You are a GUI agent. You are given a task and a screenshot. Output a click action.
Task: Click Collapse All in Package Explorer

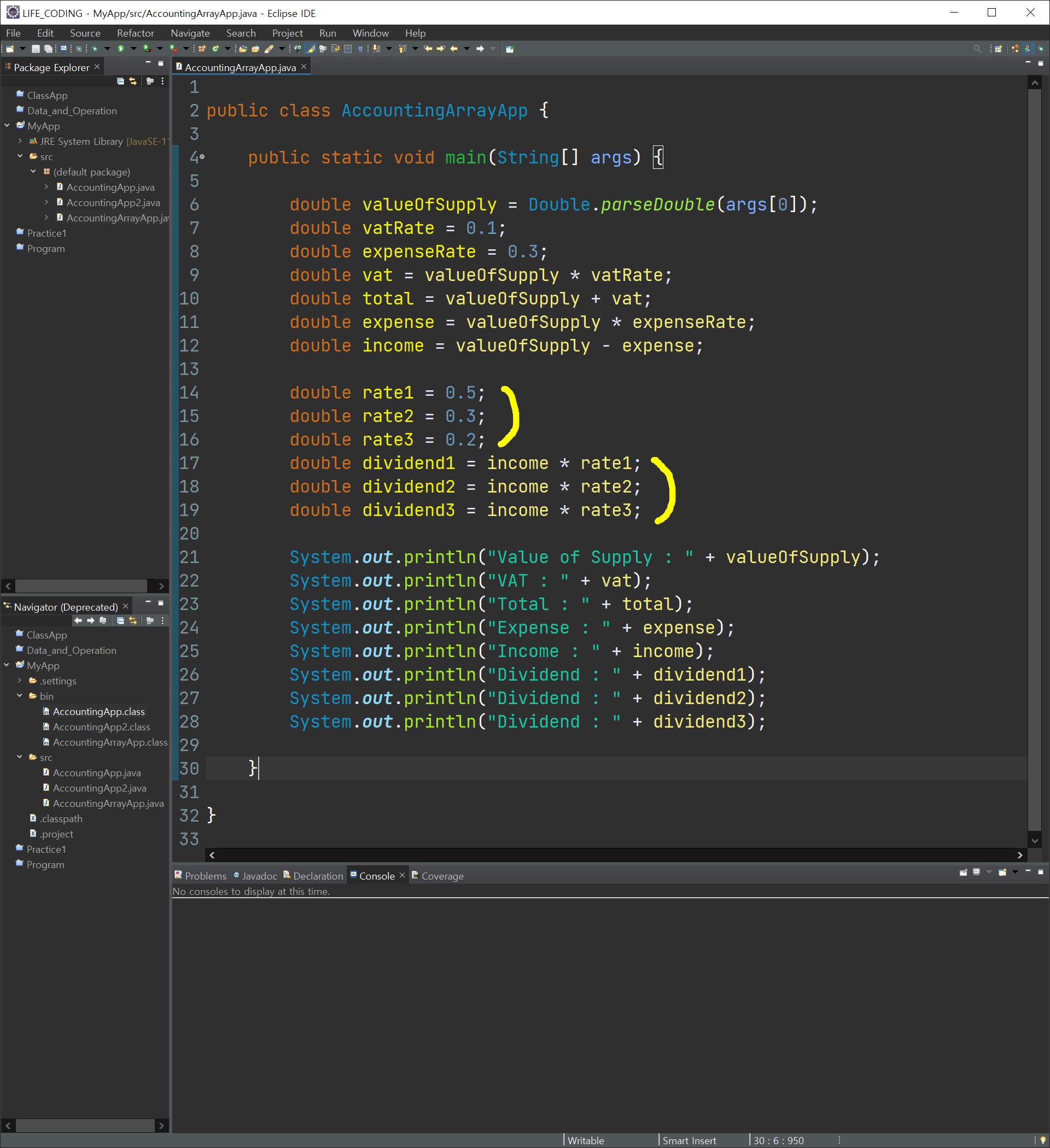120,81
